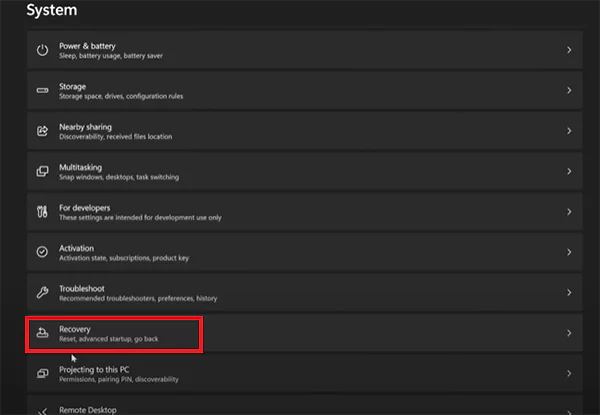
Task: Click 'Discoverability, received files location' description
Action: [x=116, y=137]
